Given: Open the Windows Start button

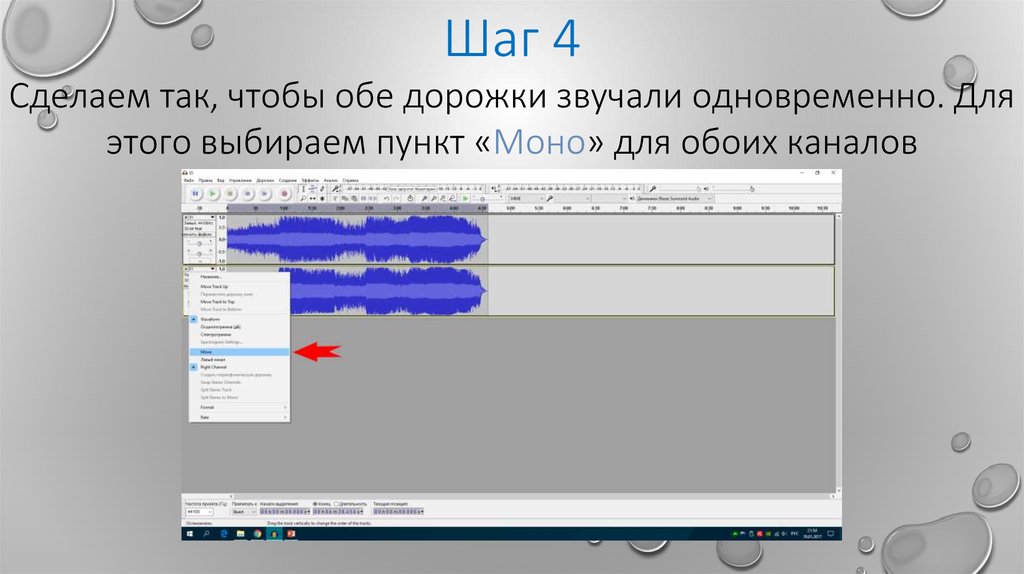Looking at the screenshot, I should [x=190, y=534].
